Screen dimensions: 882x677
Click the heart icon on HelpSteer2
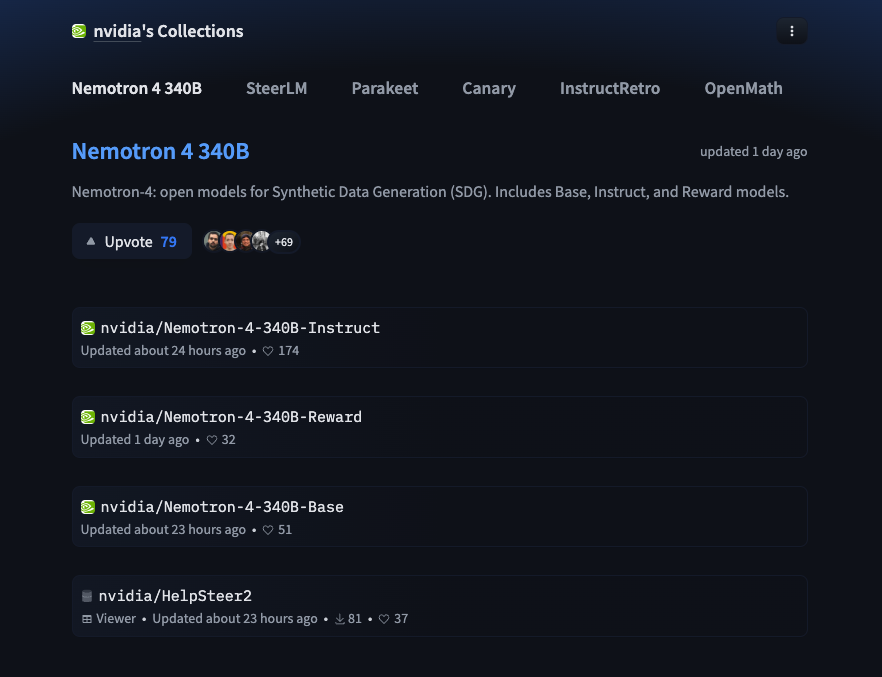pos(384,619)
